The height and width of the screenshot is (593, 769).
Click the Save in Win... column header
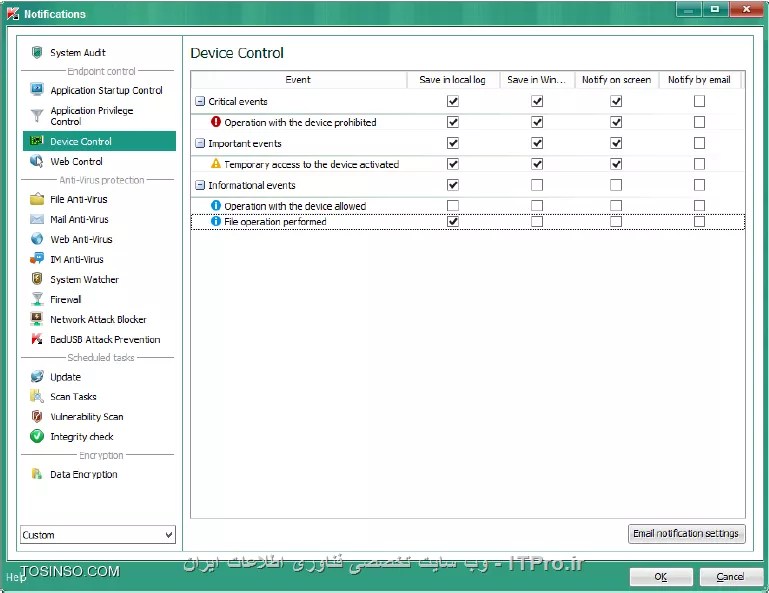coord(537,79)
